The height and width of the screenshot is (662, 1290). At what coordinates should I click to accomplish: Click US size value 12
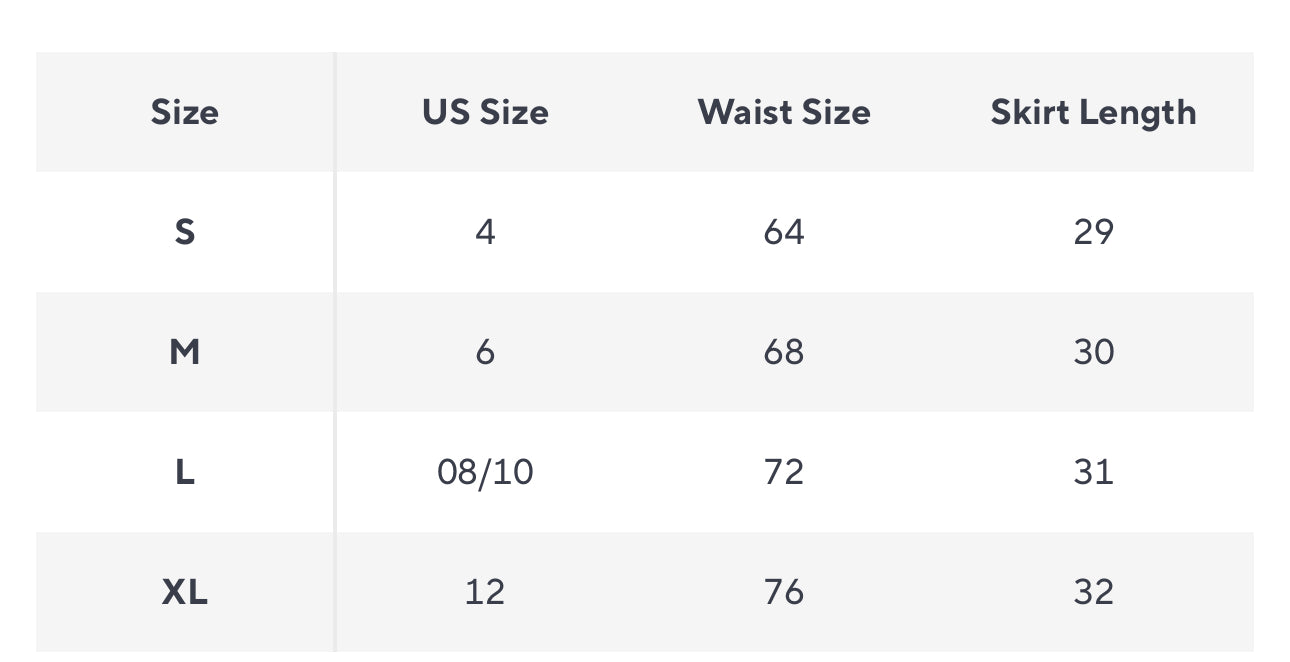[x=485, y=592]
